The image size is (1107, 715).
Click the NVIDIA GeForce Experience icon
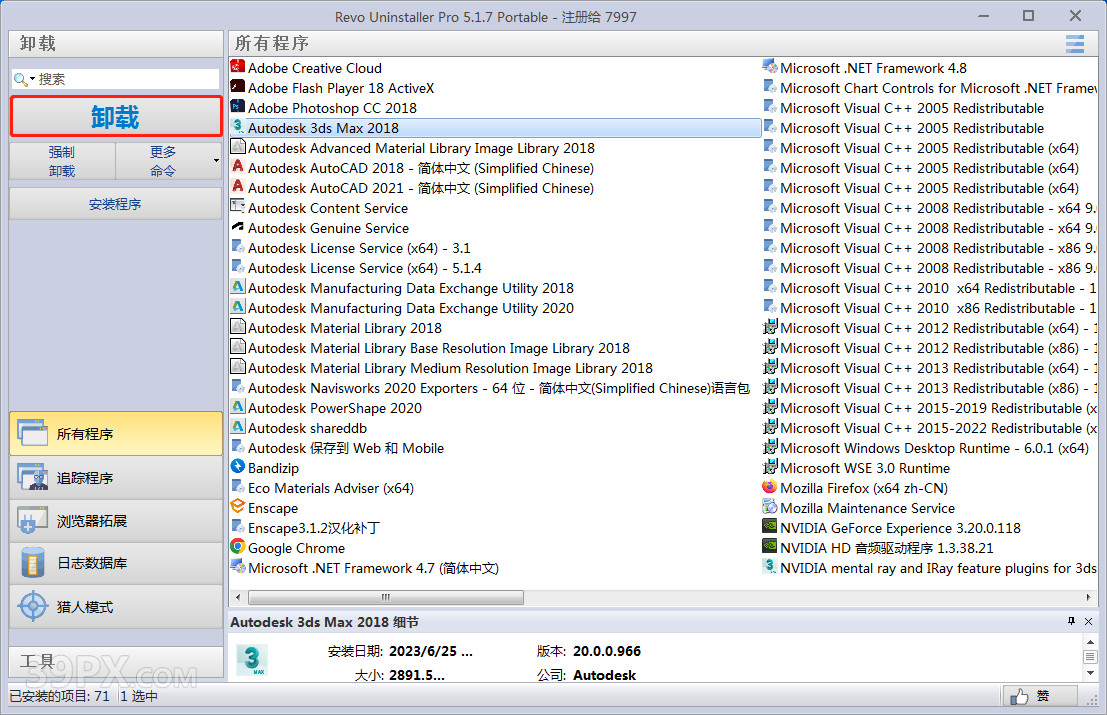(770, 527)
